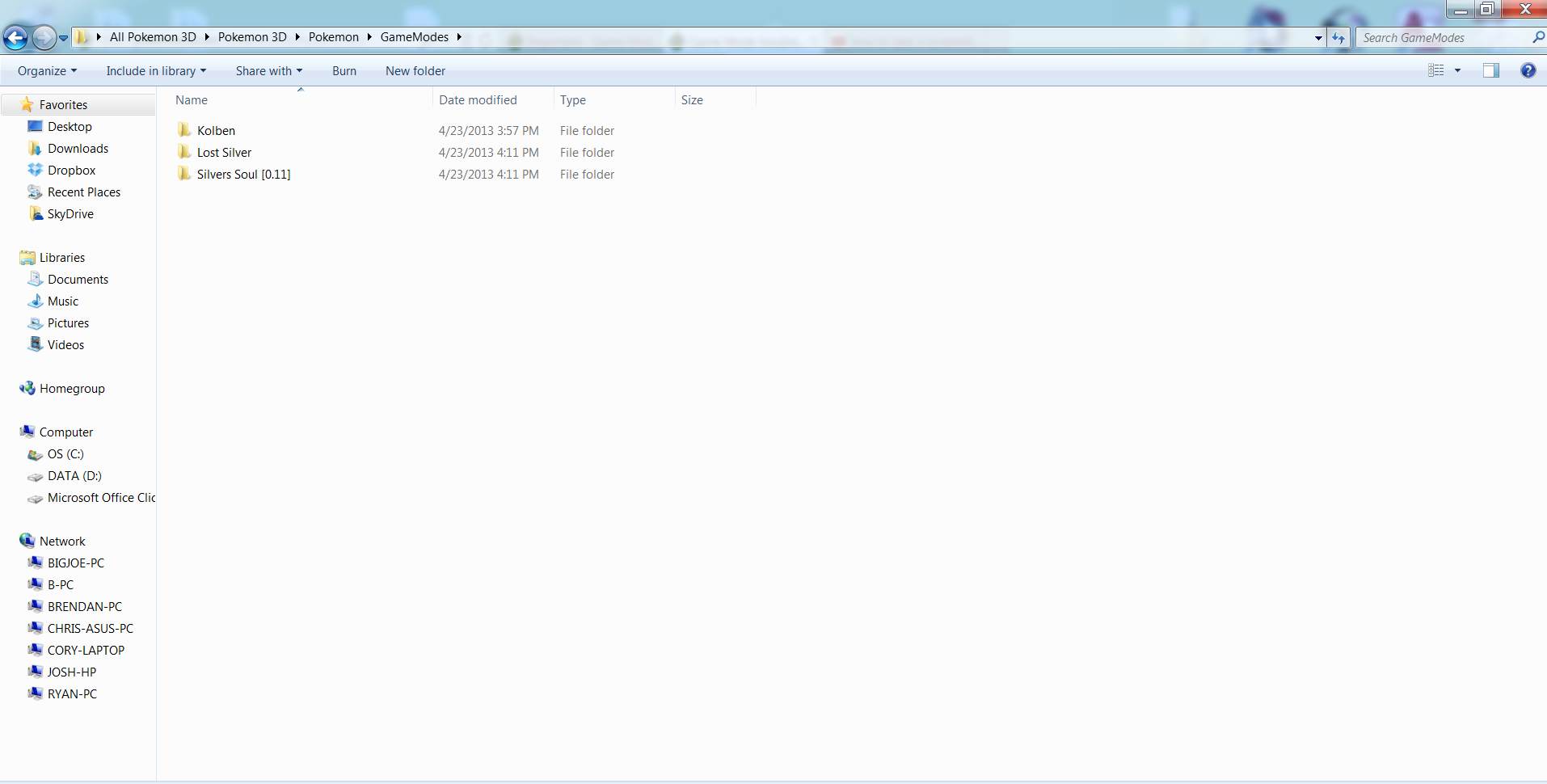Open Downloads in Favorites
Viewport: 1547px width, 784px height.
[x=78, y=149]
